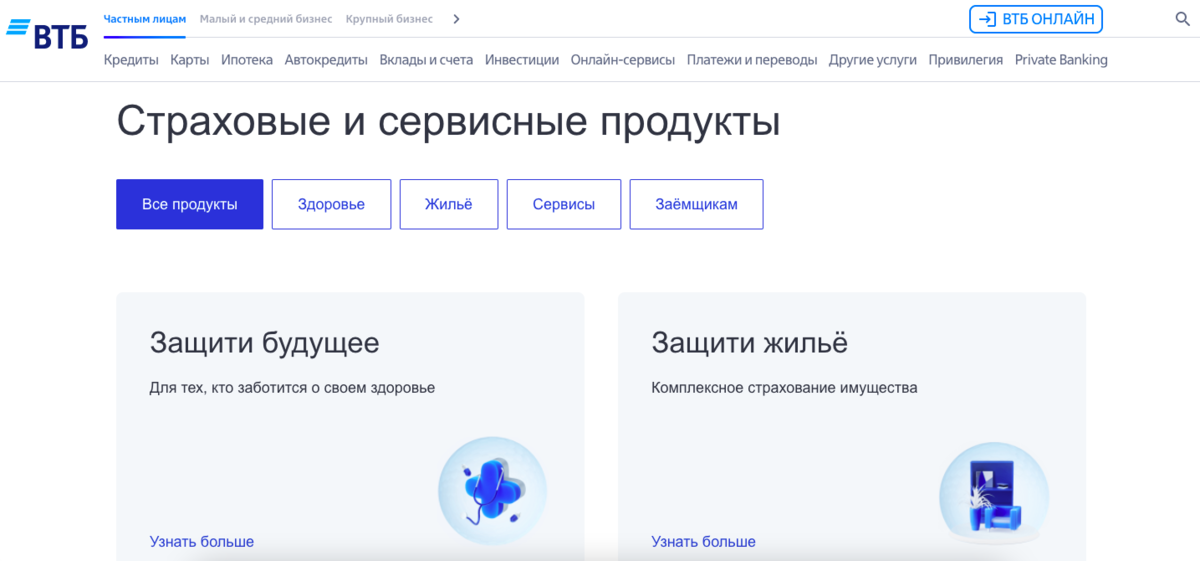Switch to Малый и средний бизнес

(x=266, y=19)
